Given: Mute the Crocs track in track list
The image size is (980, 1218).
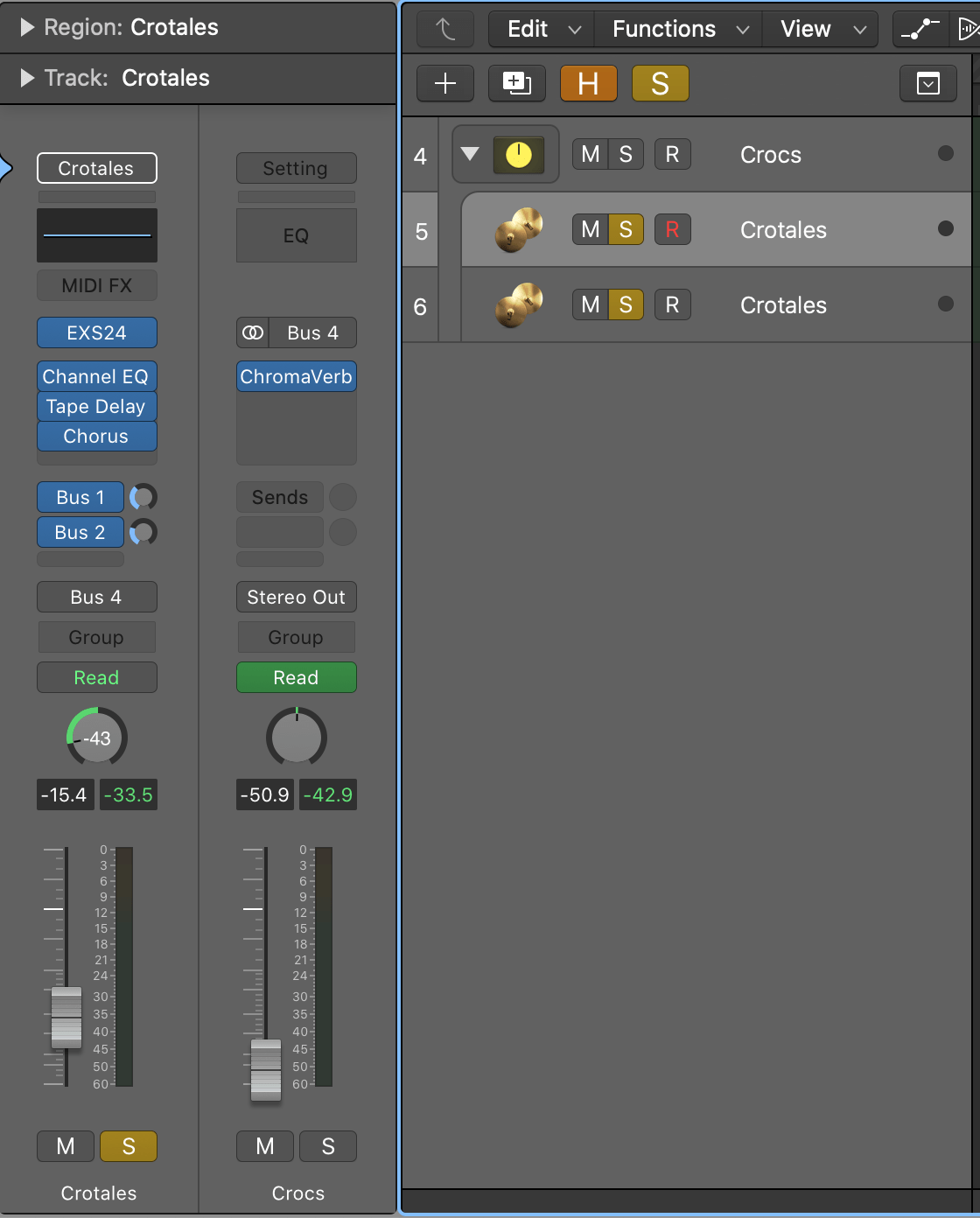Looking at the screenshot, I should pyautogui.click(x=590, y=155).
